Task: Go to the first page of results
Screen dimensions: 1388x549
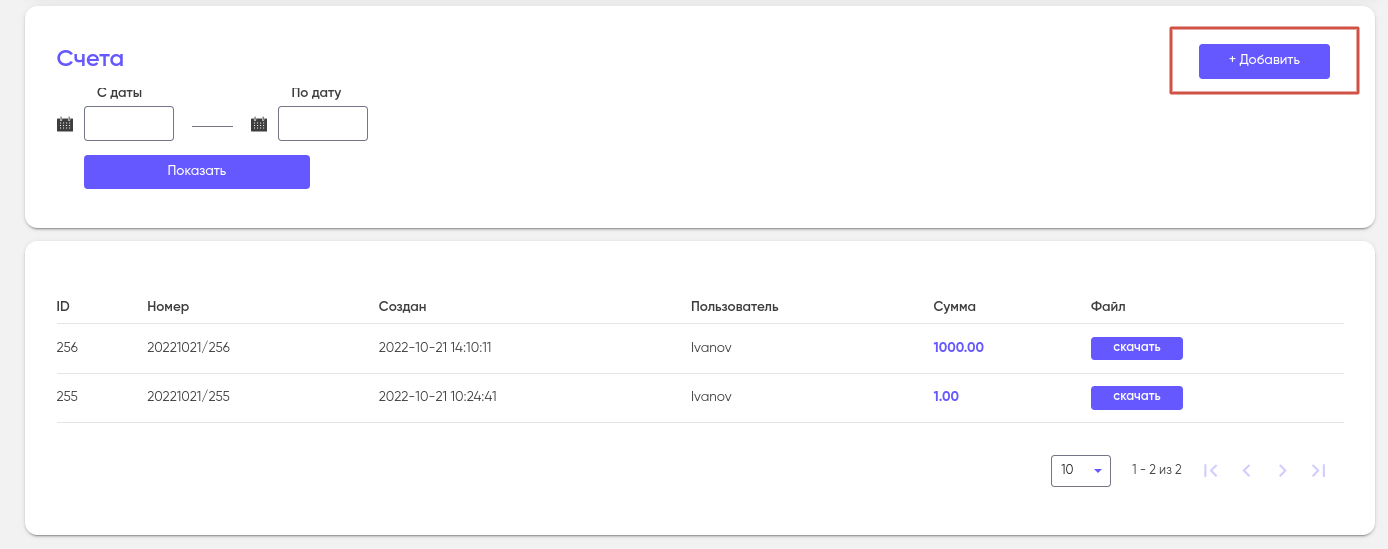Action: [1210, 470]
